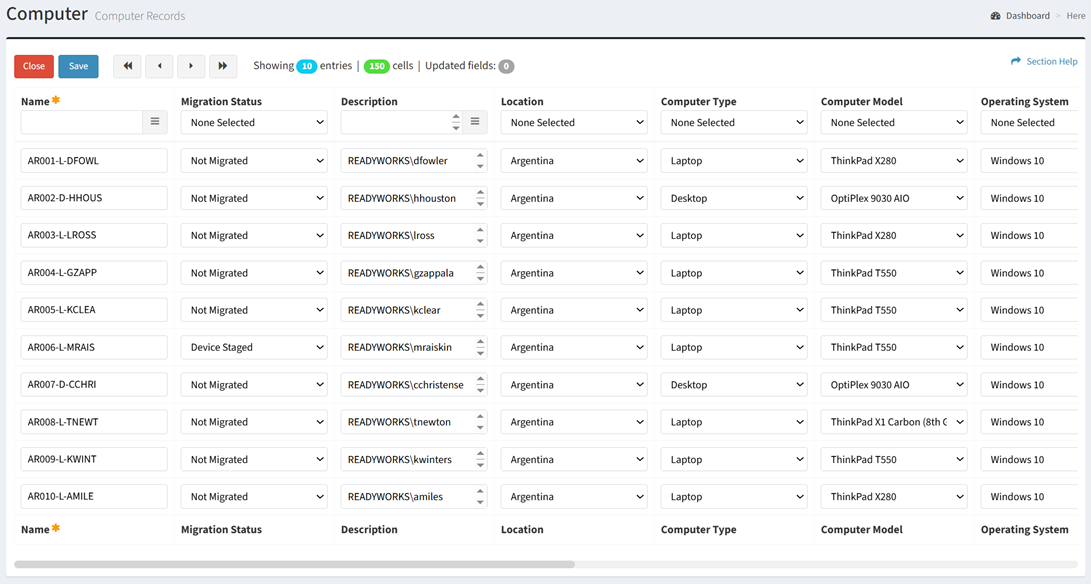Open Location filter None Selected dropdown
The image size is (1091, 584).
(573, 122)
